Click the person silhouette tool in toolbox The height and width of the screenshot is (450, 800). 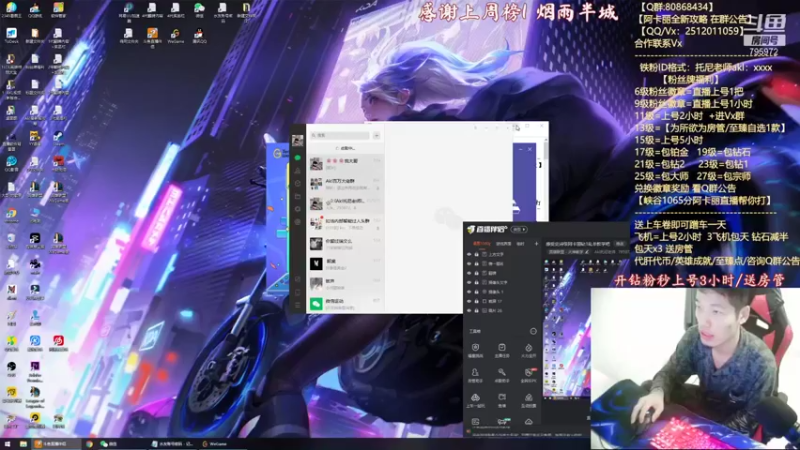click(x=475, y=376)
